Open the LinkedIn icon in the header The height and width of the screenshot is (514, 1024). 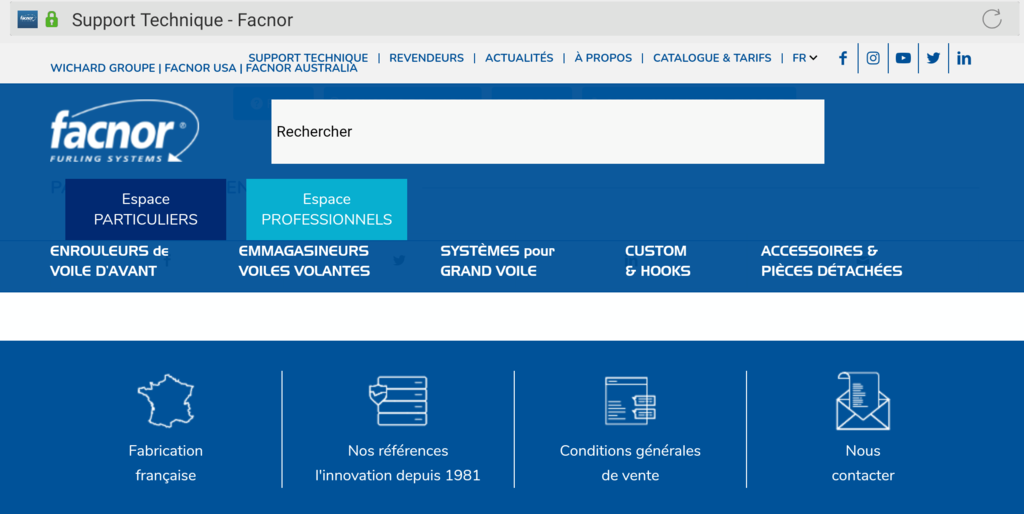point(964,58)
